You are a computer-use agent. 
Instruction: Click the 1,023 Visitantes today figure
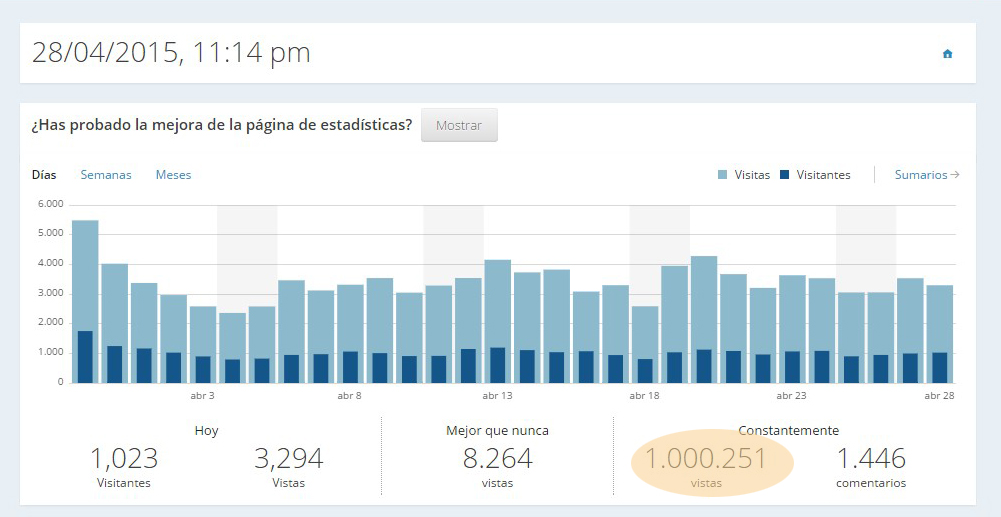[124, 459]
